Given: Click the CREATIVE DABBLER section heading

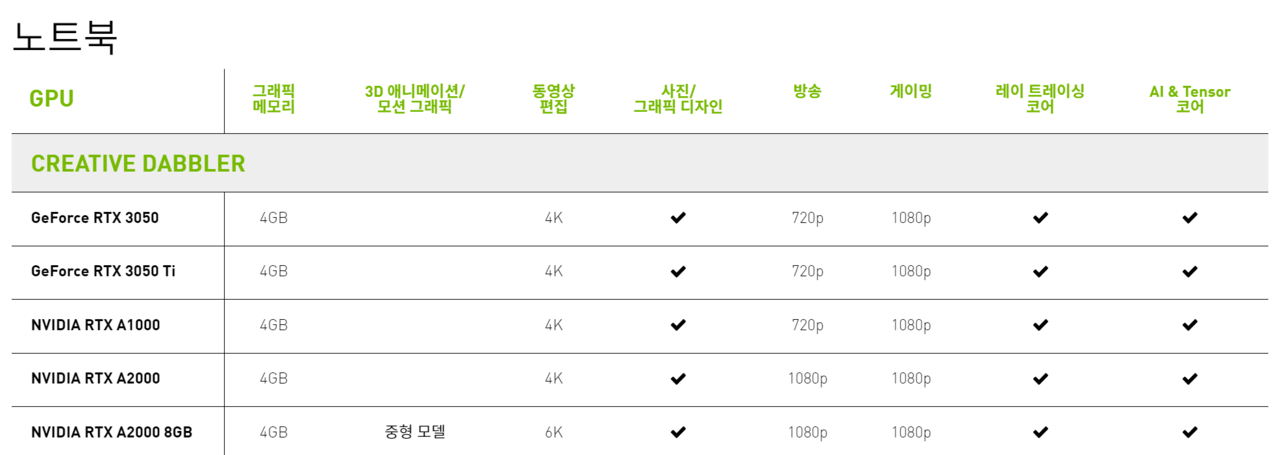Looking at the screenshot, I should (x=138, y=164).
